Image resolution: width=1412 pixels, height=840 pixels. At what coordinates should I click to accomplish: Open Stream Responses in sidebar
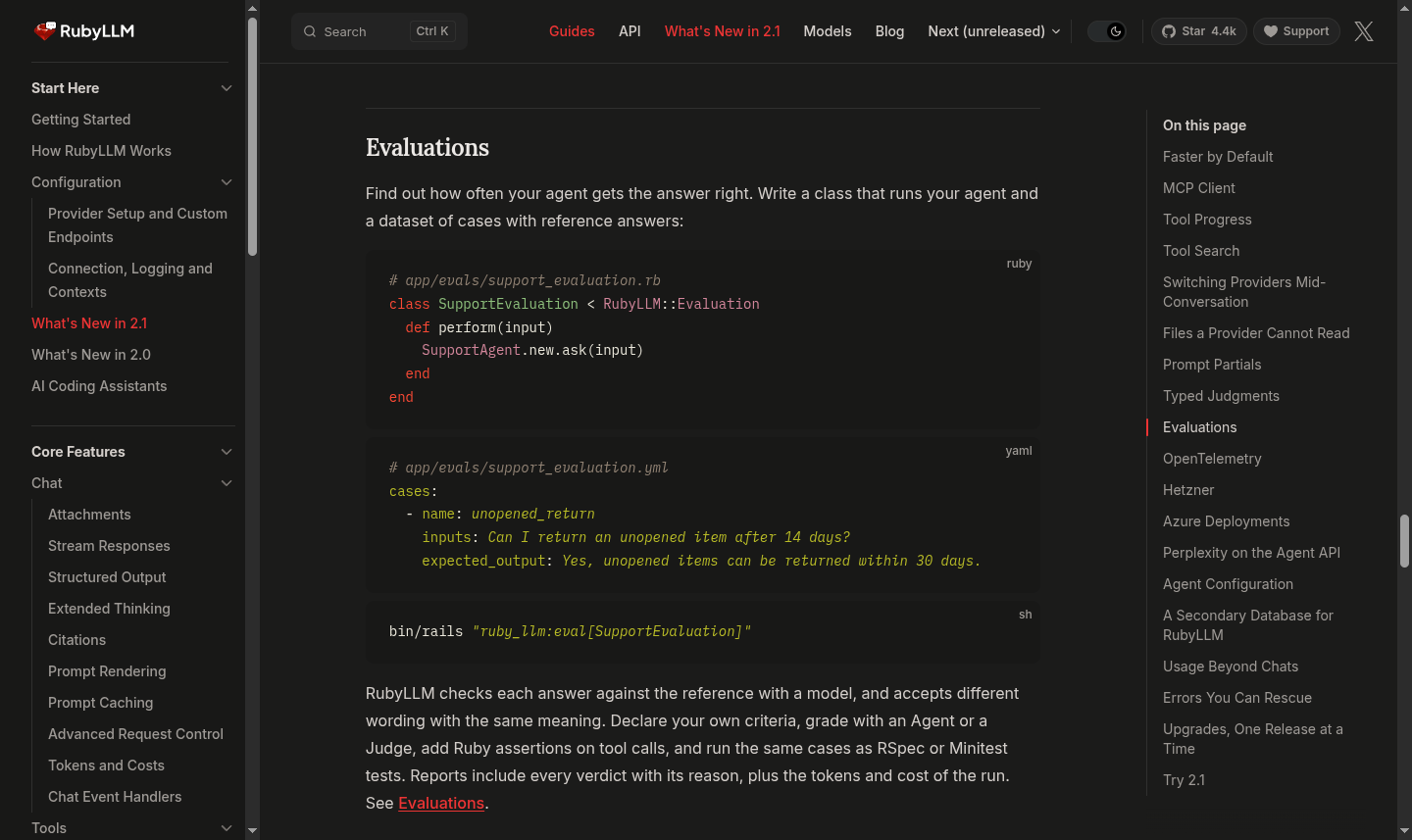click(109, 546)
